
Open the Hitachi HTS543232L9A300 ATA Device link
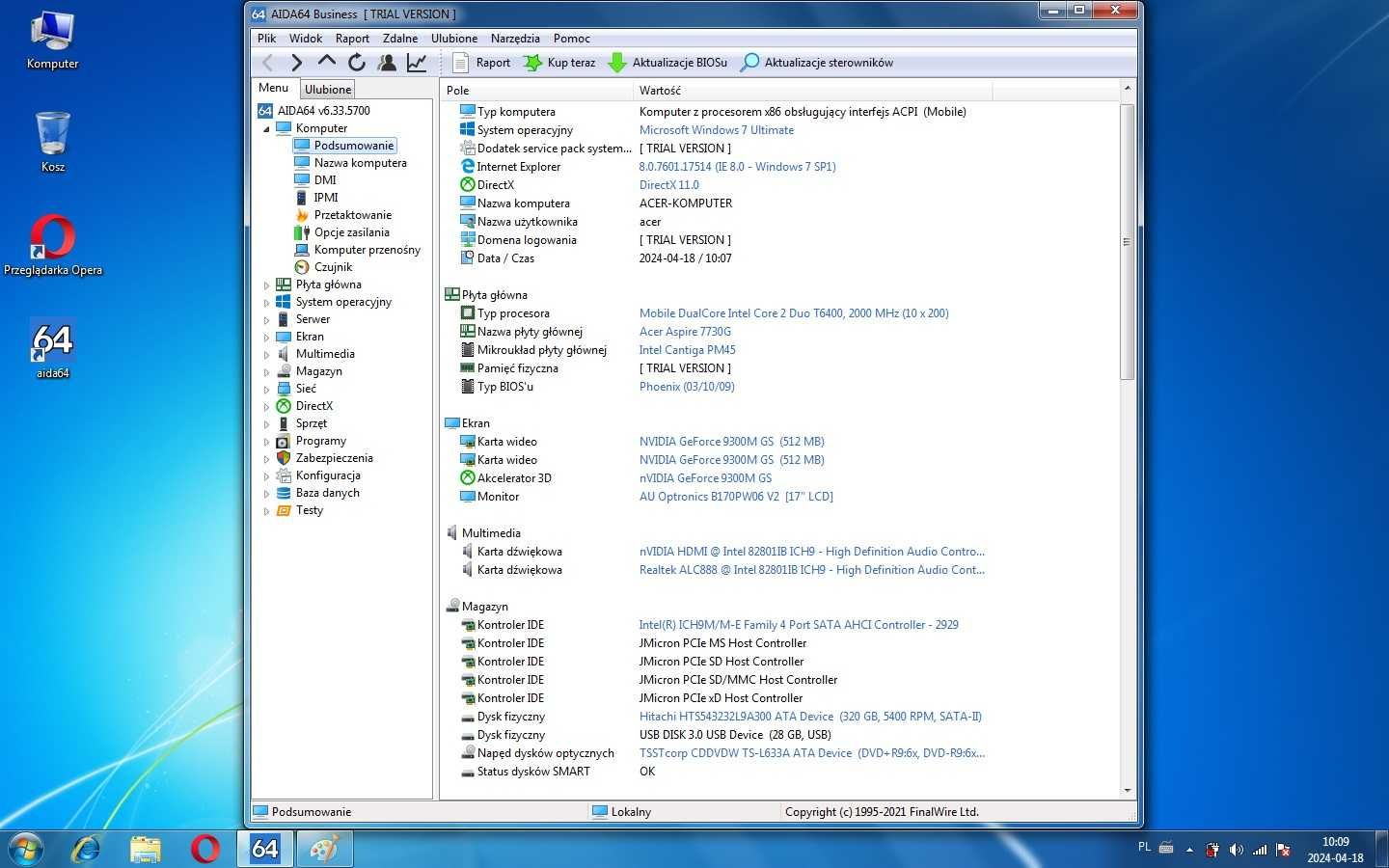click(x=810, y=717)
